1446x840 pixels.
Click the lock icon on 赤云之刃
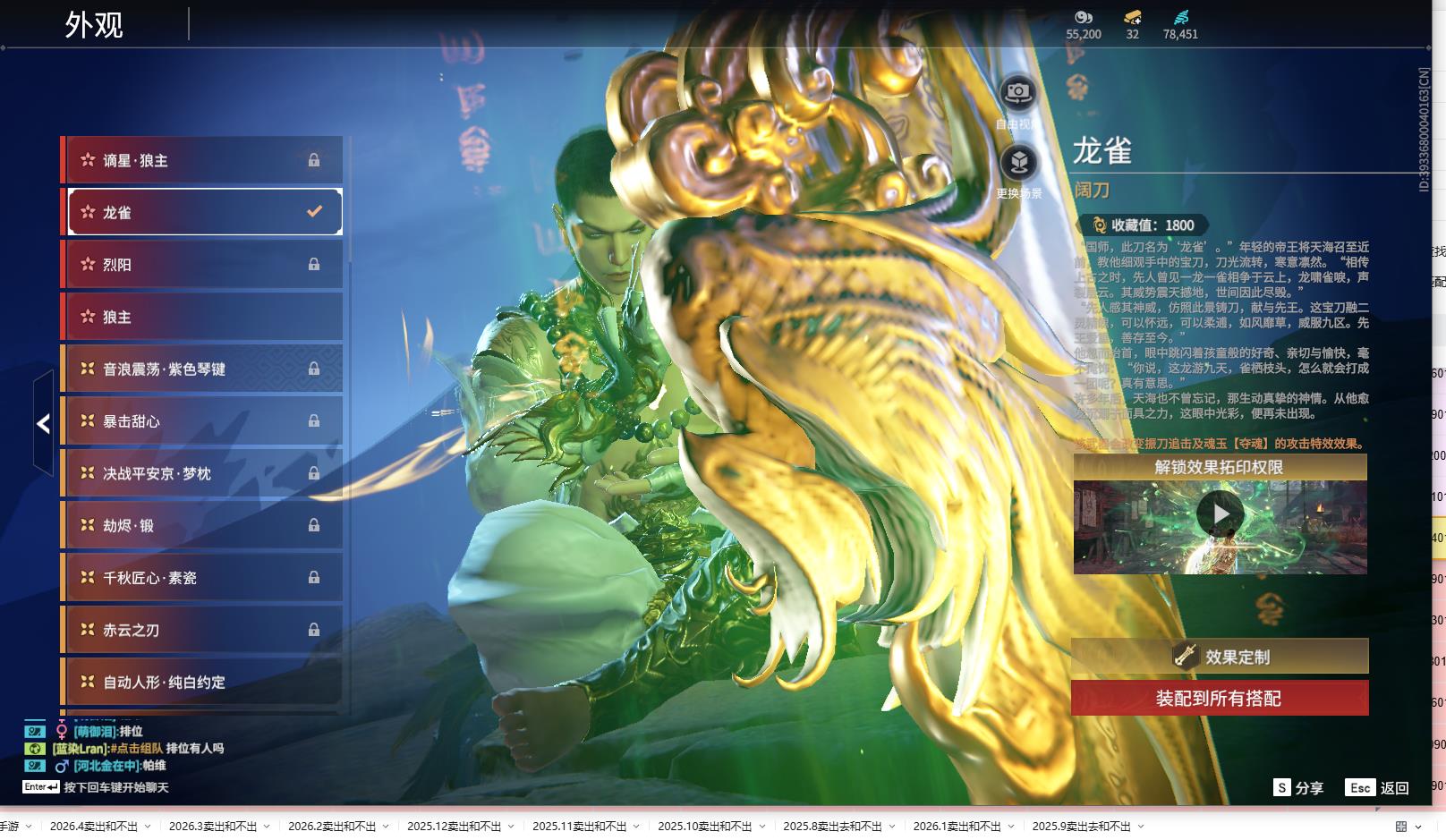click(x=314, y=630)
